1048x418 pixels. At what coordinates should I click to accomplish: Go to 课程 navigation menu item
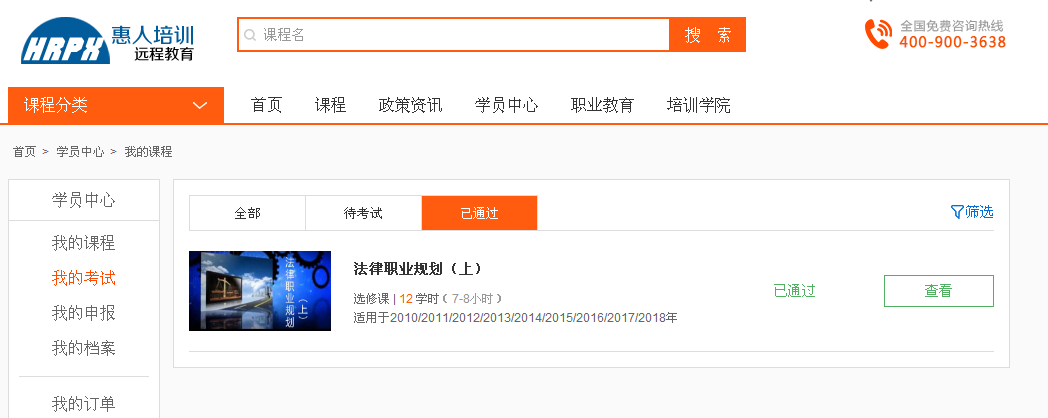(330, 105)
